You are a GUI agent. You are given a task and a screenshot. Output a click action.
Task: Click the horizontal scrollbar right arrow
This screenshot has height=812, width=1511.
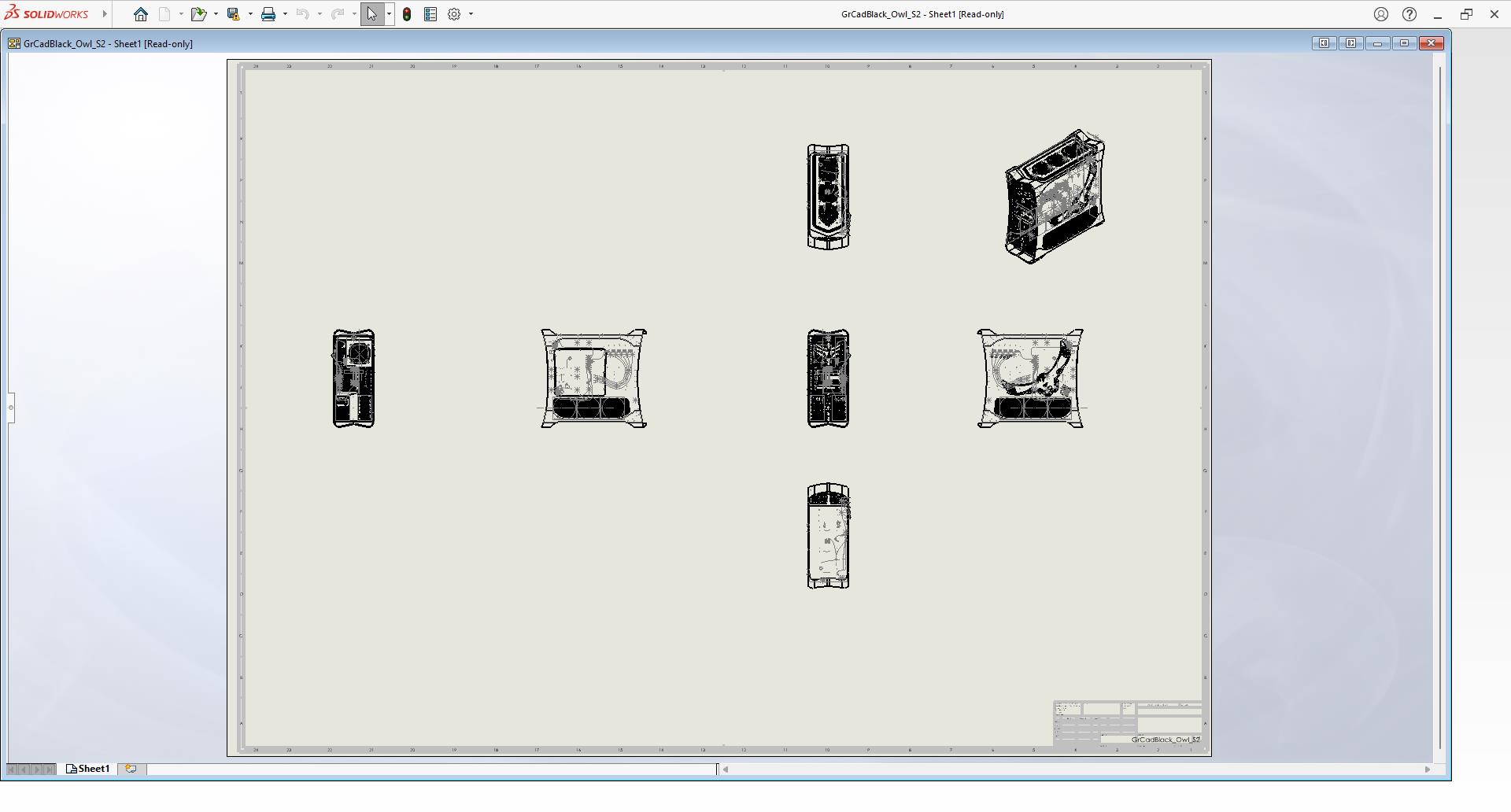pos(1428,770)
